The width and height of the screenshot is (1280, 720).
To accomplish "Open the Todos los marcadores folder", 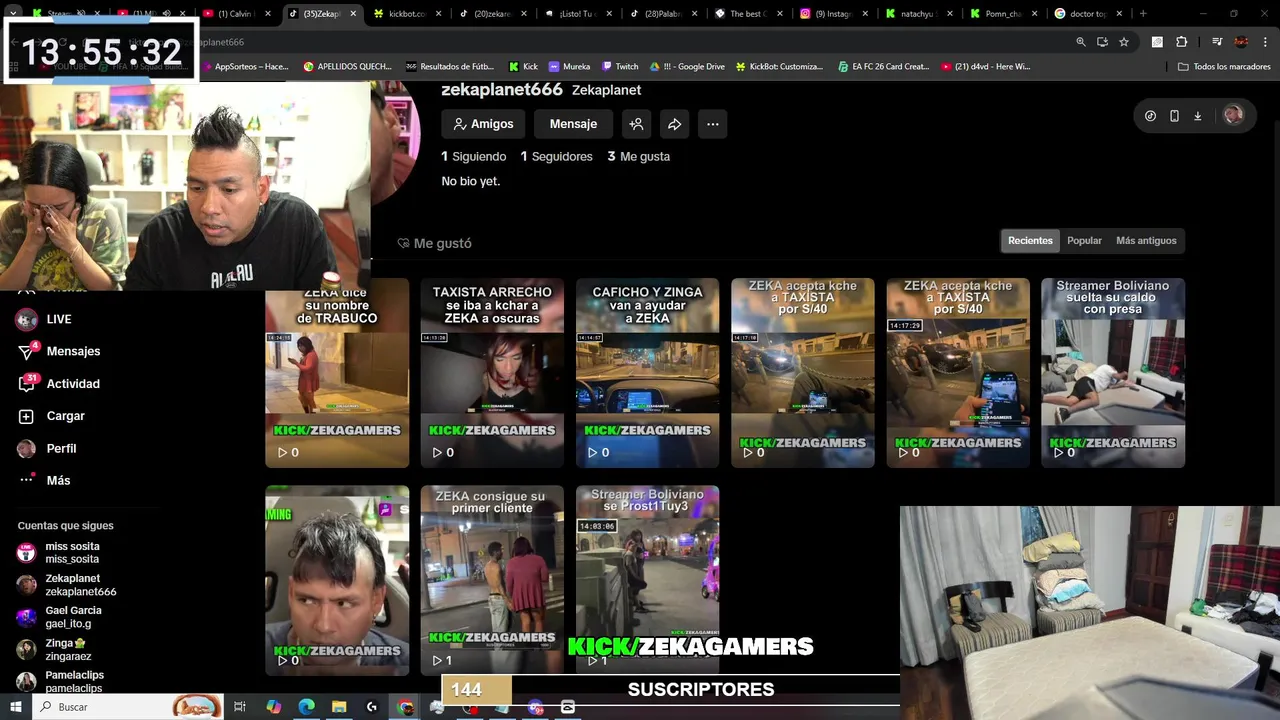I will pyautogui.click(x=1224, y=66).
